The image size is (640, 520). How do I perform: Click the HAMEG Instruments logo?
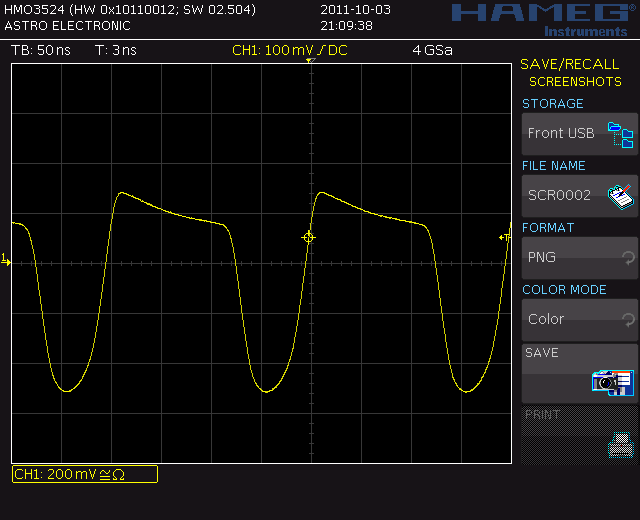point(539,17)
